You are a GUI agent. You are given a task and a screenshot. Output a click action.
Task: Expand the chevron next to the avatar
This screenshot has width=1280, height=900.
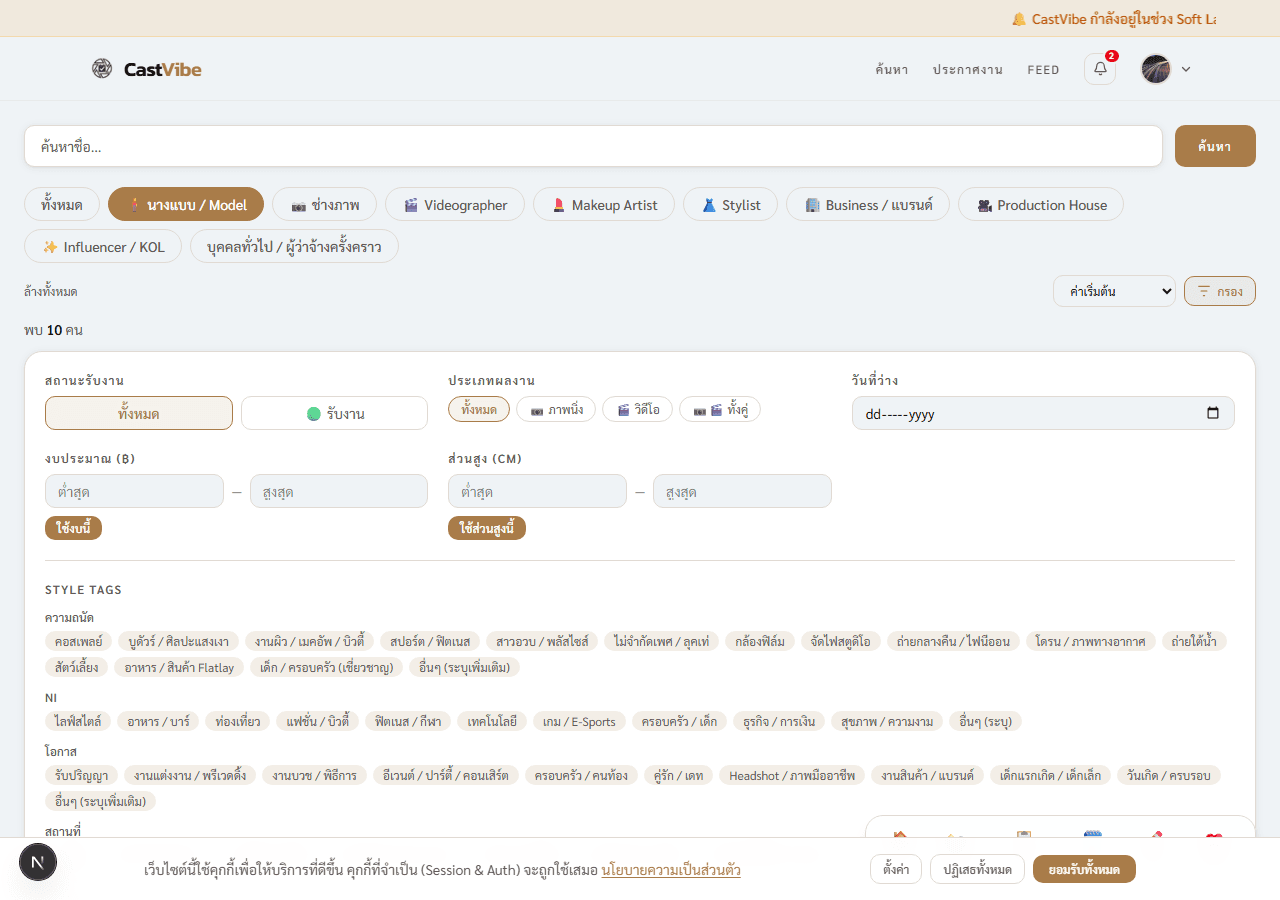[1186, 69]
